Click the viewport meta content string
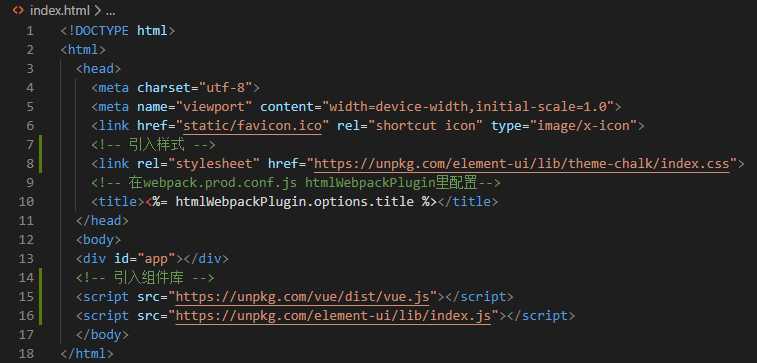757x363 pixels. pos(467,107)
